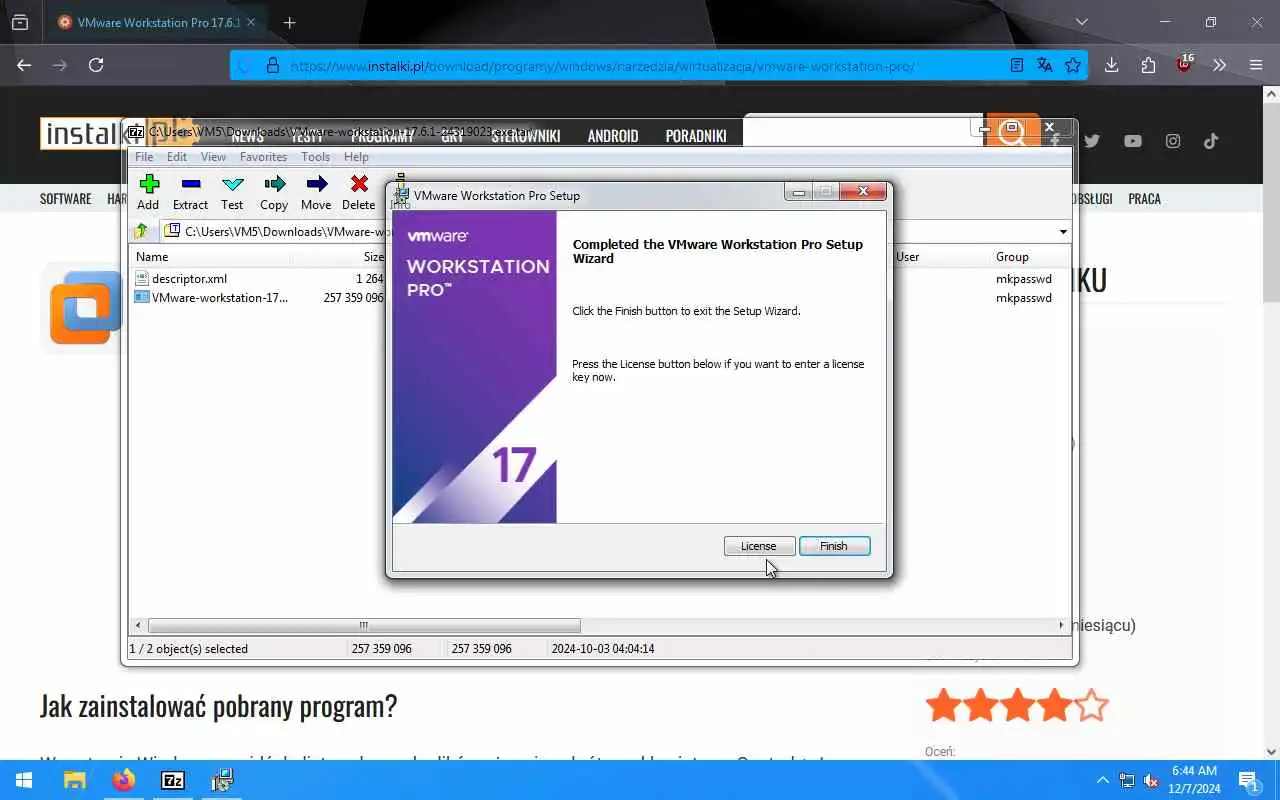Sort by the Group column header
Image resolution: width=1280 pixels, height=800 pixels.
point(1012,257)
